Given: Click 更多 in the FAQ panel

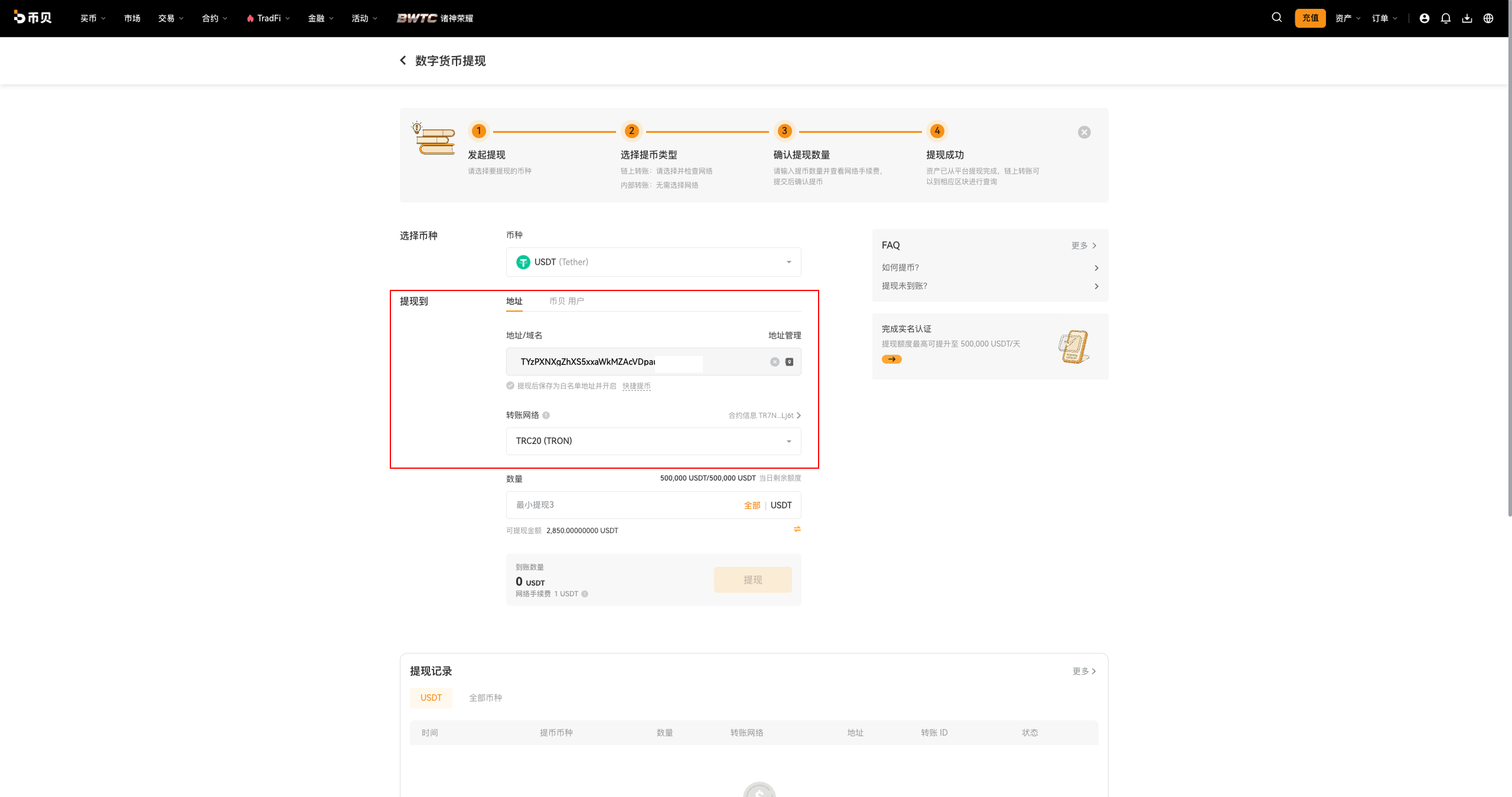Looking at the screenshot, I should click(x=1084, y=246).
